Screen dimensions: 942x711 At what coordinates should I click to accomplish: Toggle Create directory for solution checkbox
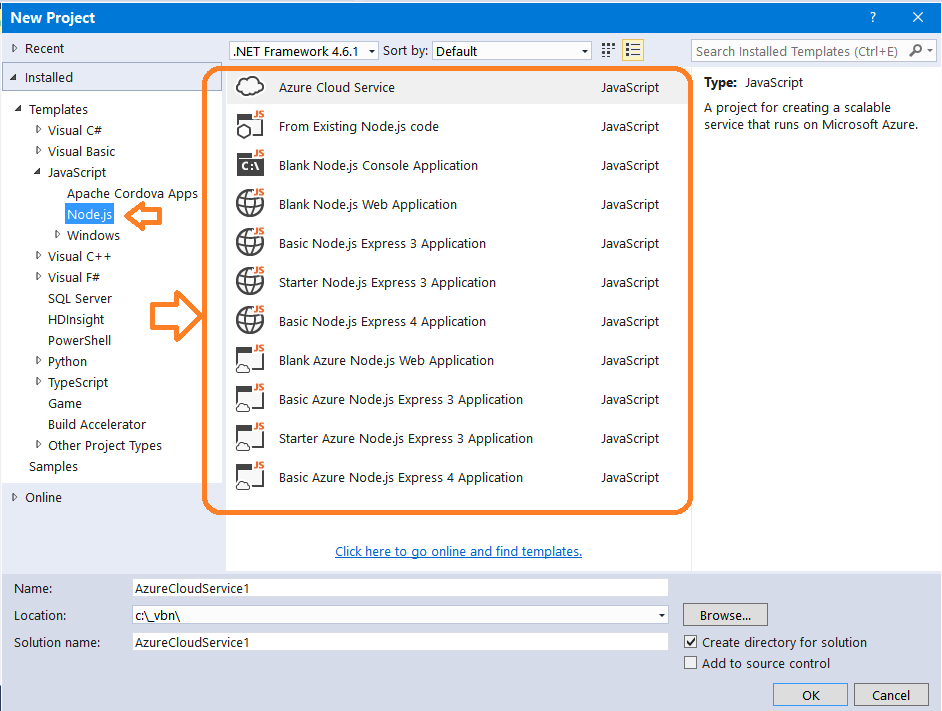pos(691,642)
